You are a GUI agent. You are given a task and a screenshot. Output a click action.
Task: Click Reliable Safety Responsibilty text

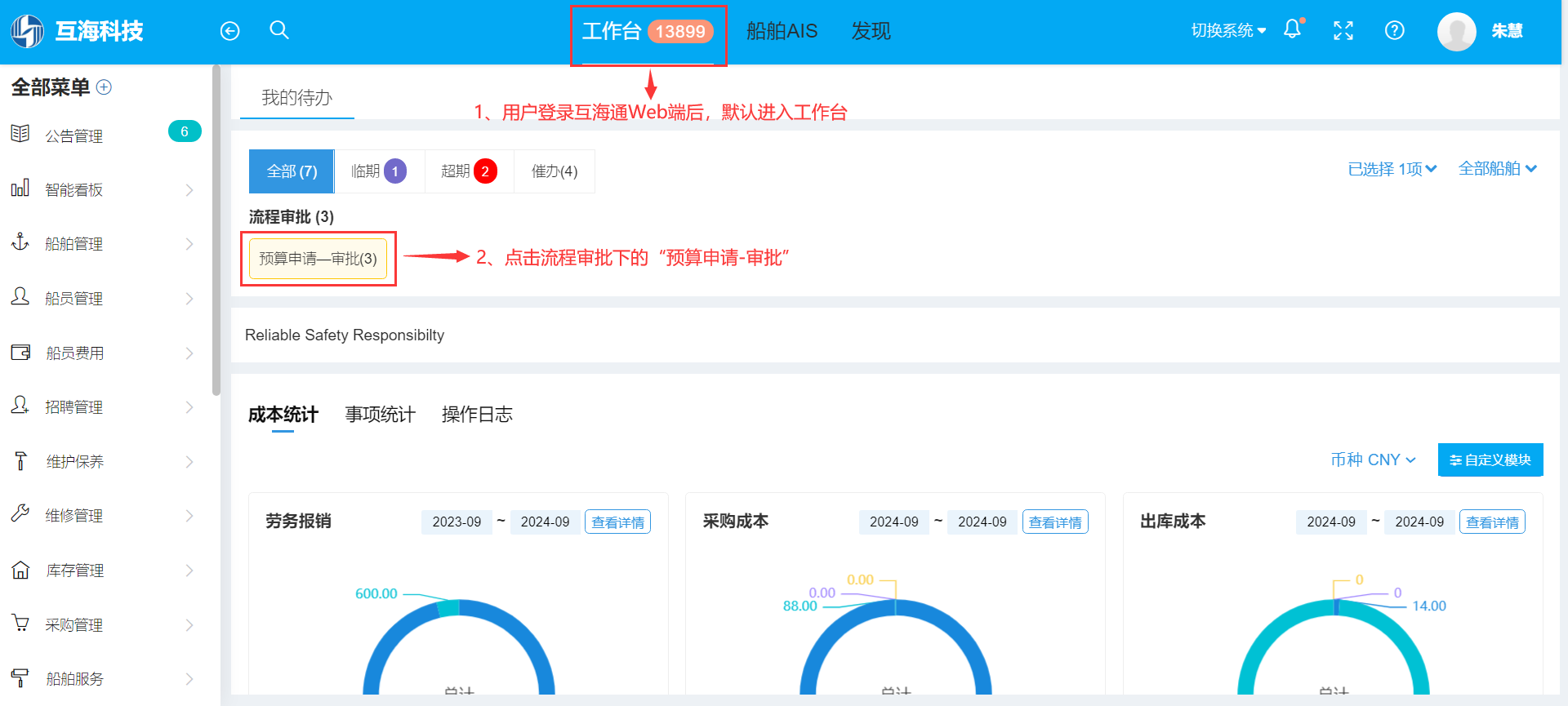(x=345, y=335)
